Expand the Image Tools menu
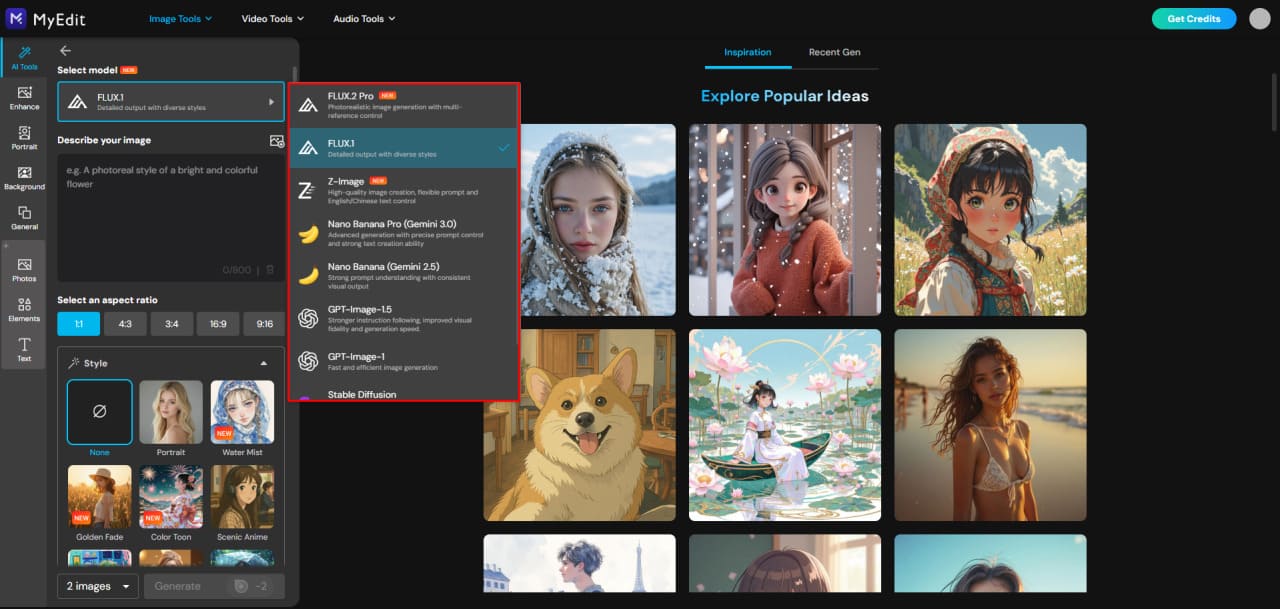Viewport: 1280px width, 609px height. click(180, 19)
